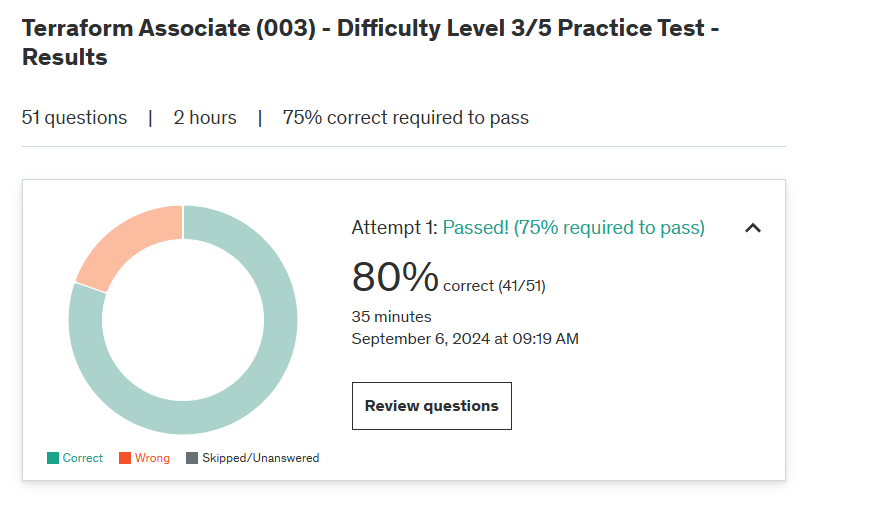Click the green Correct legend square
This screenshot has width=887, height=527.
[53, 458]
